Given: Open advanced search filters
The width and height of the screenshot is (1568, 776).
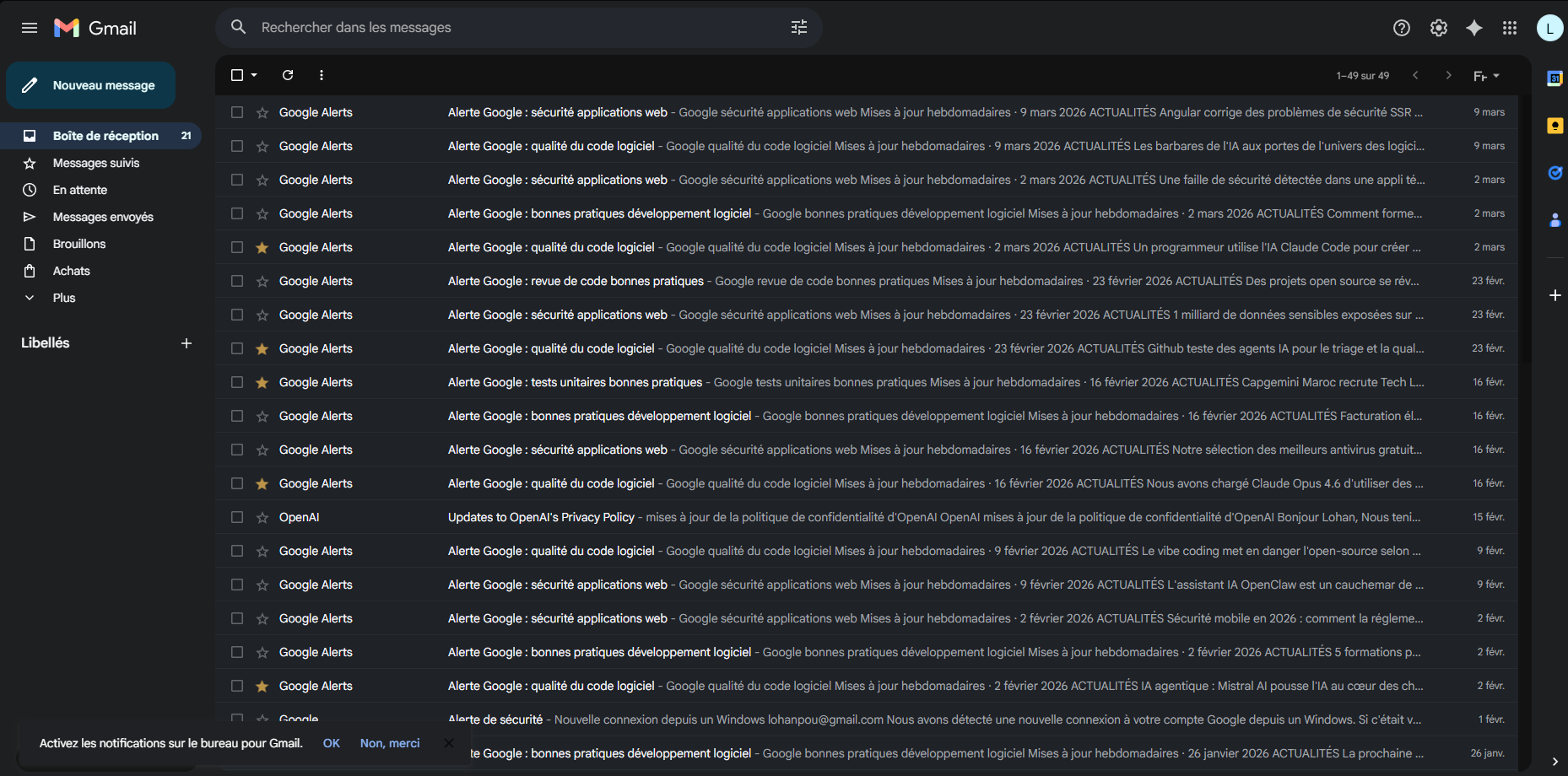Looking at the screenshot, I should pyautogui.click(x=798, y=27).
